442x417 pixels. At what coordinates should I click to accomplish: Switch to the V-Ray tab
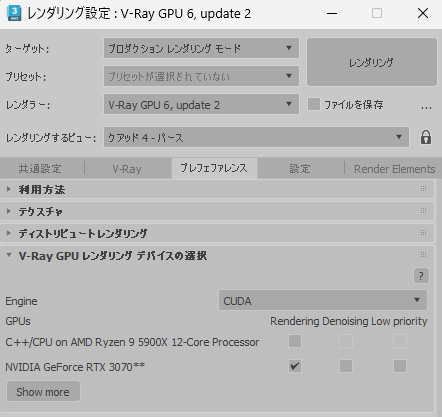click(127, 169)
